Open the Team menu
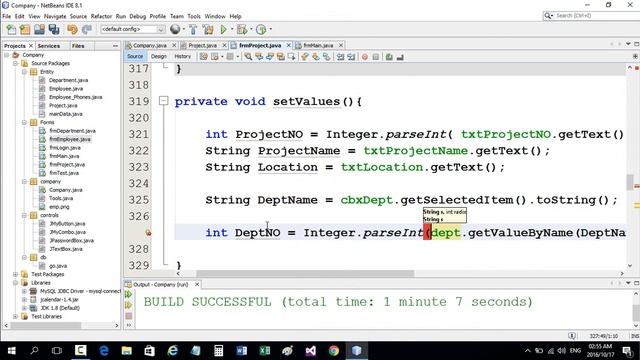Viewport: 640px width, 360px height. click(x=177, y=16)
